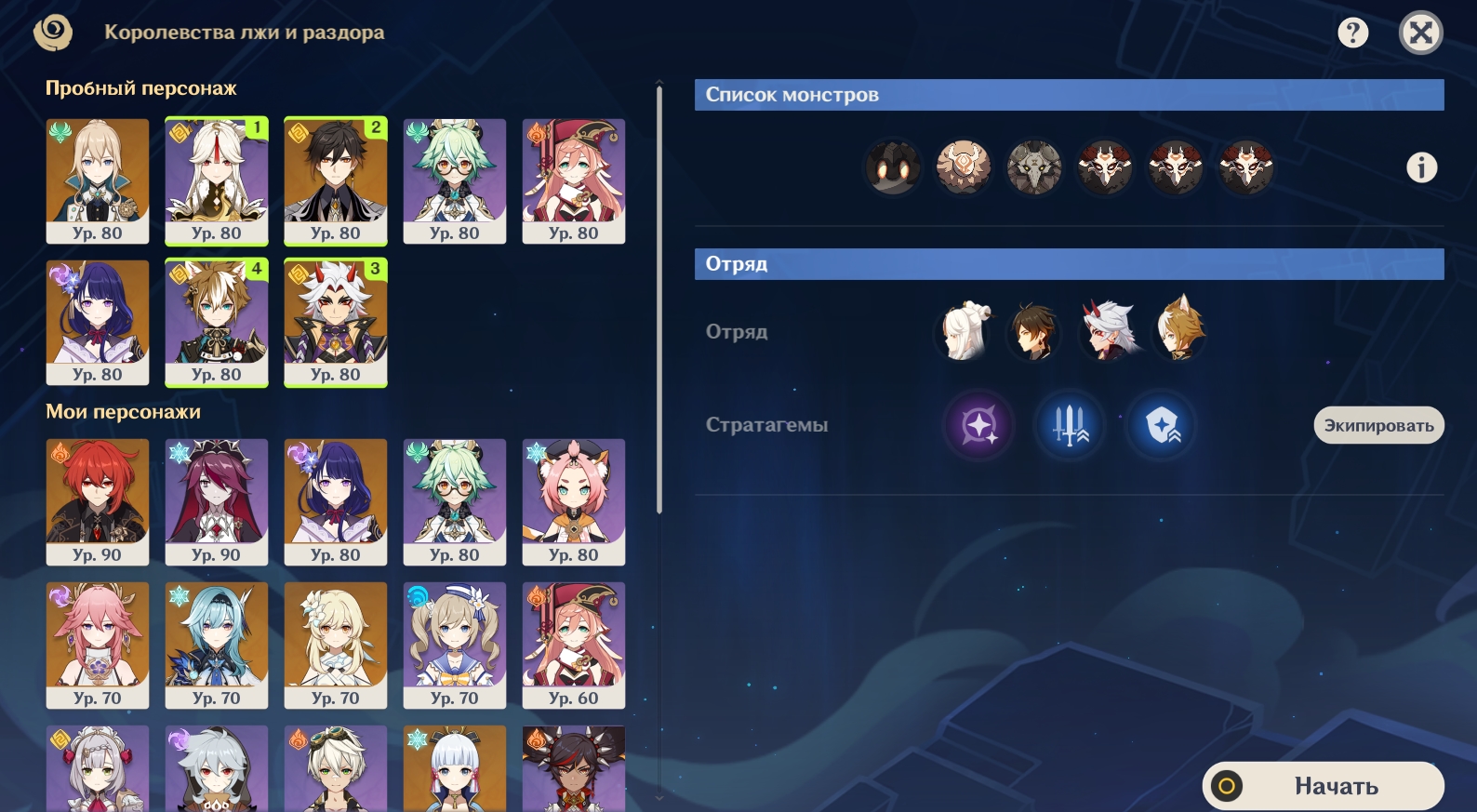Click the Экипировать button
The height and width of the screenshot is (812, 1477).
coord(1379,425)
